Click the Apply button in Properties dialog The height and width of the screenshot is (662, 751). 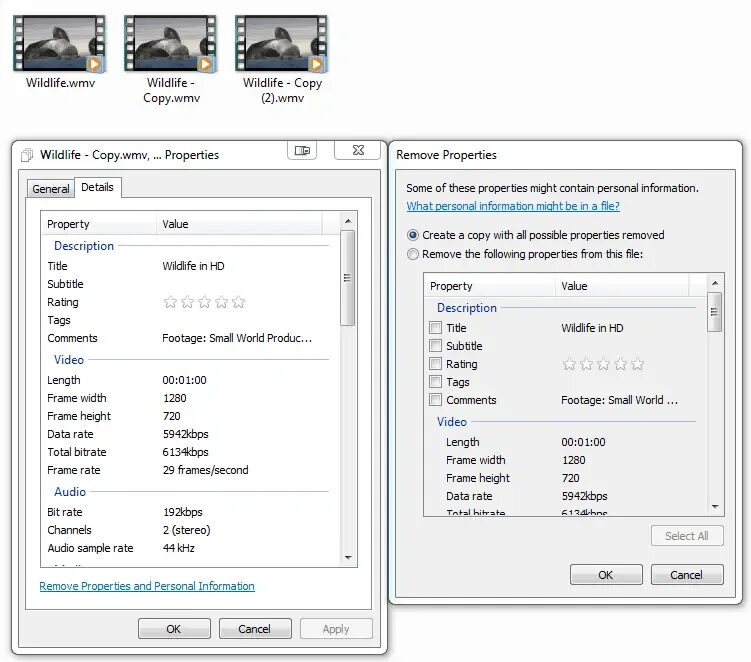point(336,628)
